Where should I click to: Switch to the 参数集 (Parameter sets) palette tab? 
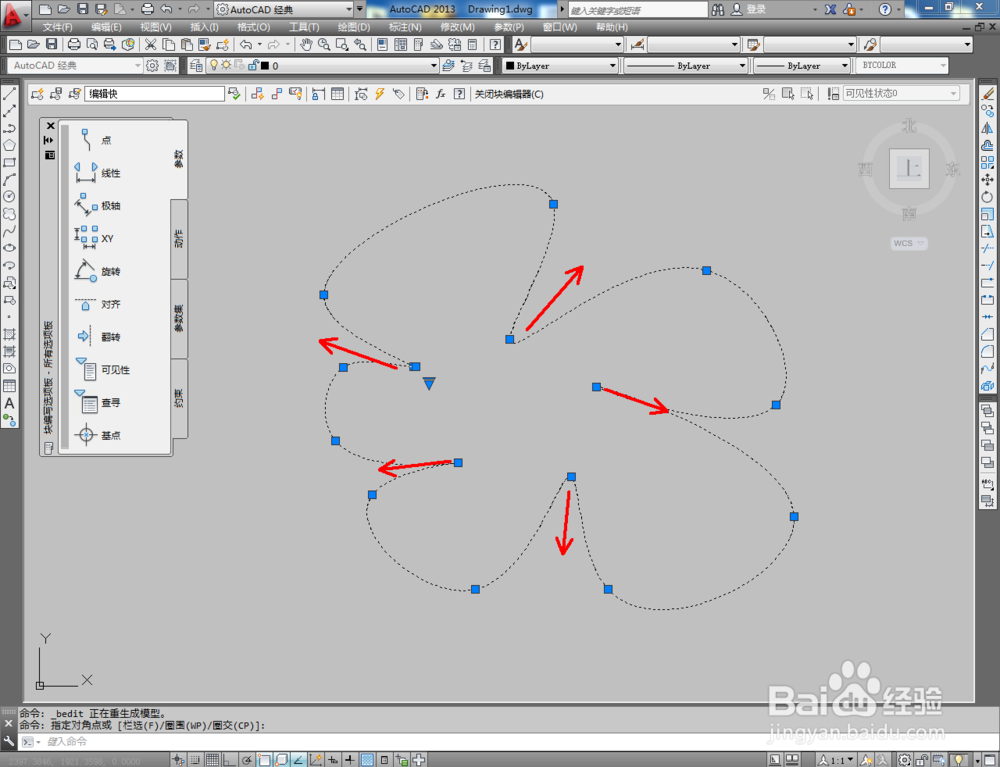(179, 318)
